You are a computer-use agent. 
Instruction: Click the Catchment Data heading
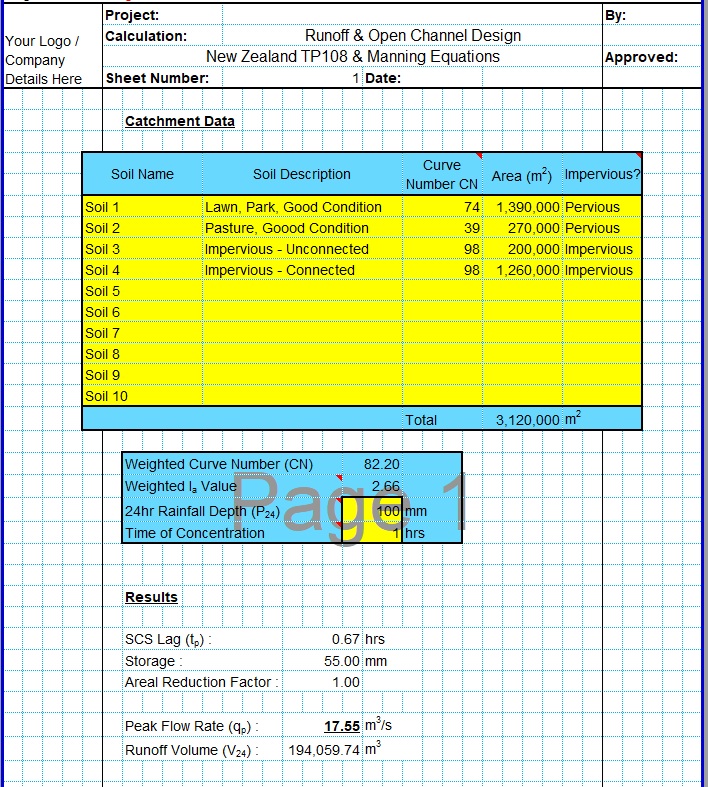click(180, 121)
